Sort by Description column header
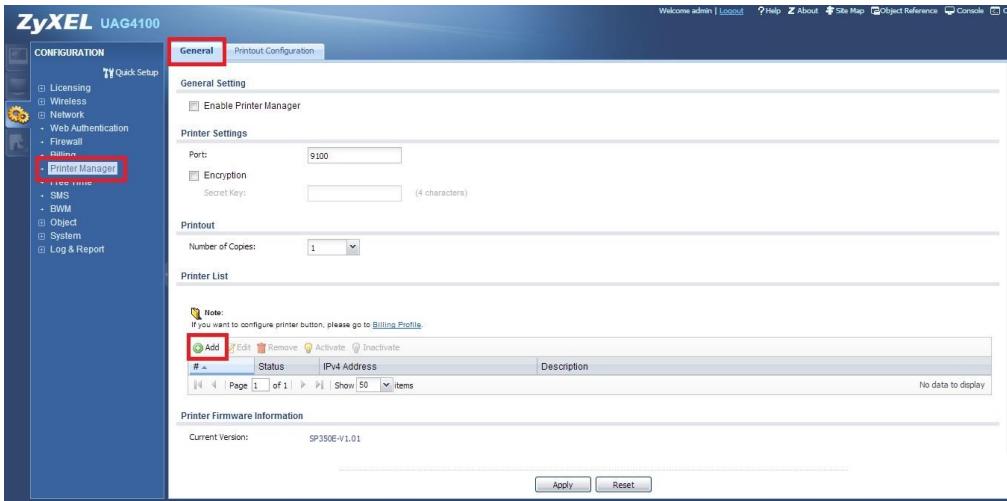1007x501 pixels. tap(764, 367)
